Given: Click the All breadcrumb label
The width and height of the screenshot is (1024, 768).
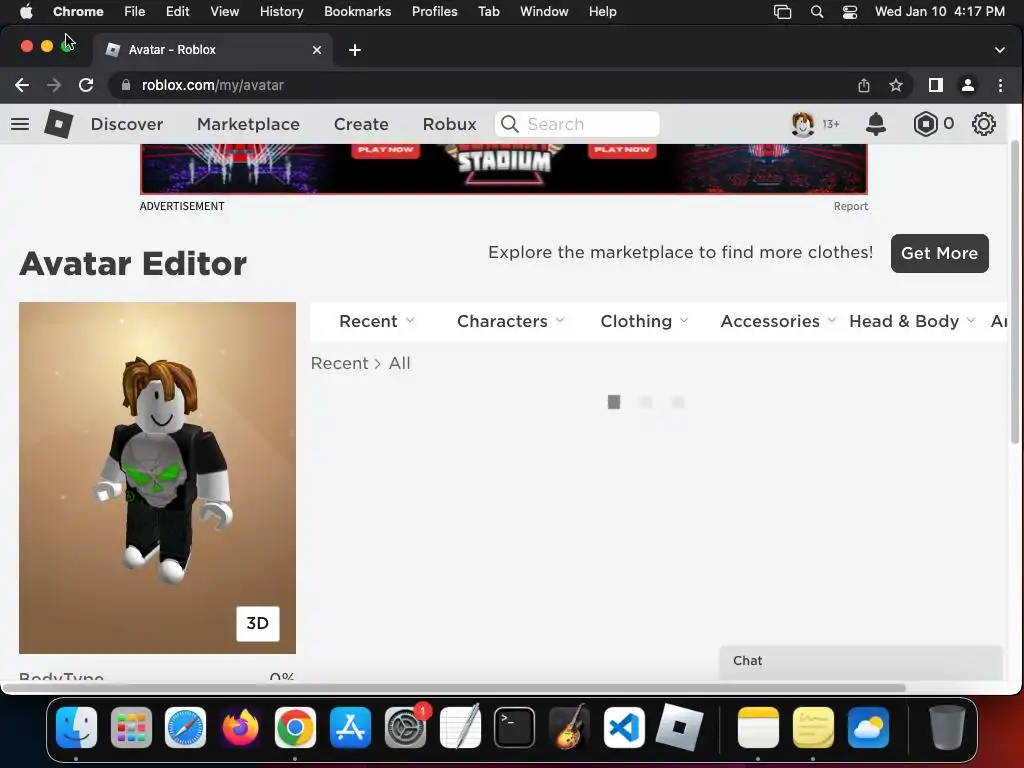Looking at the screenshot, I should coord(400,363).
